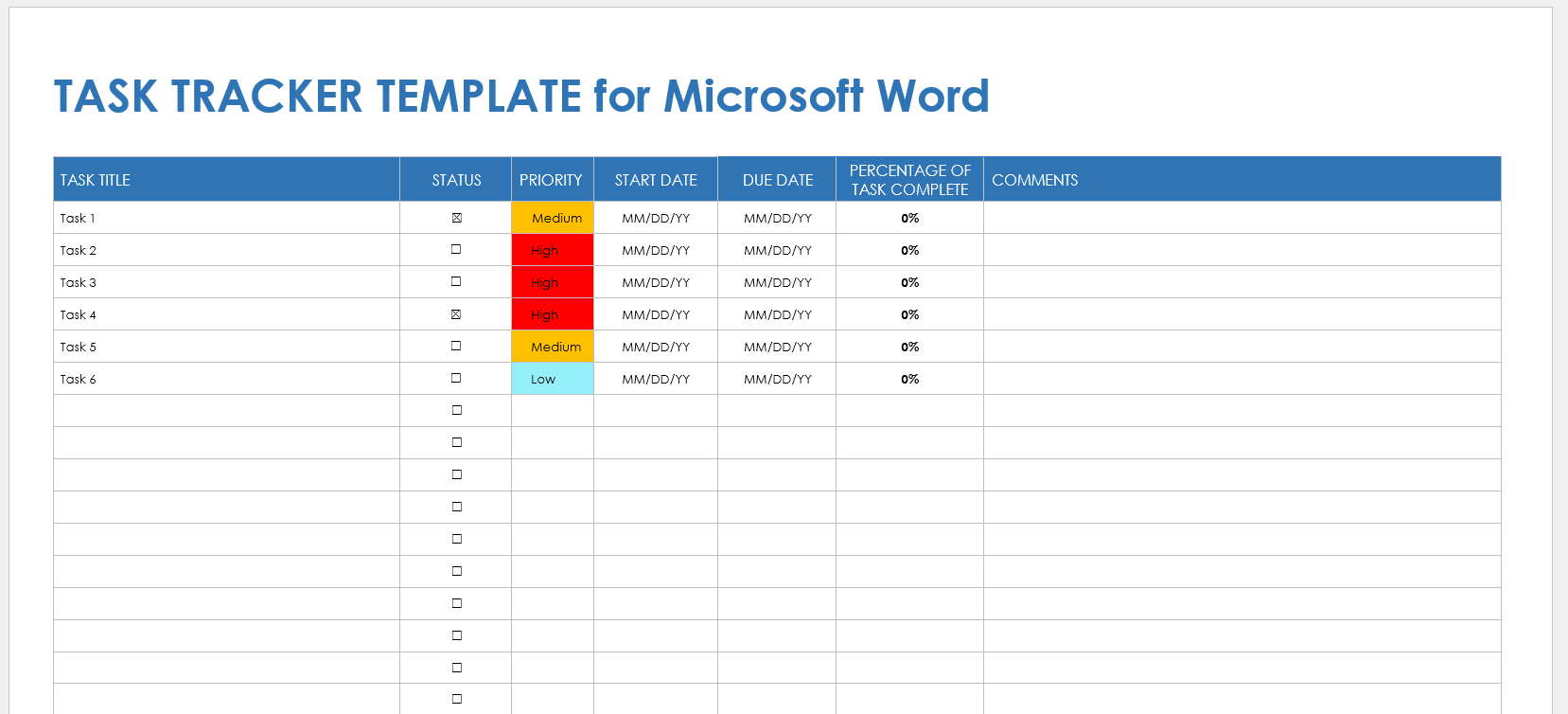Place cursor in Comments cell for Task 2
1568x714 pixels.
[1242, 250]
